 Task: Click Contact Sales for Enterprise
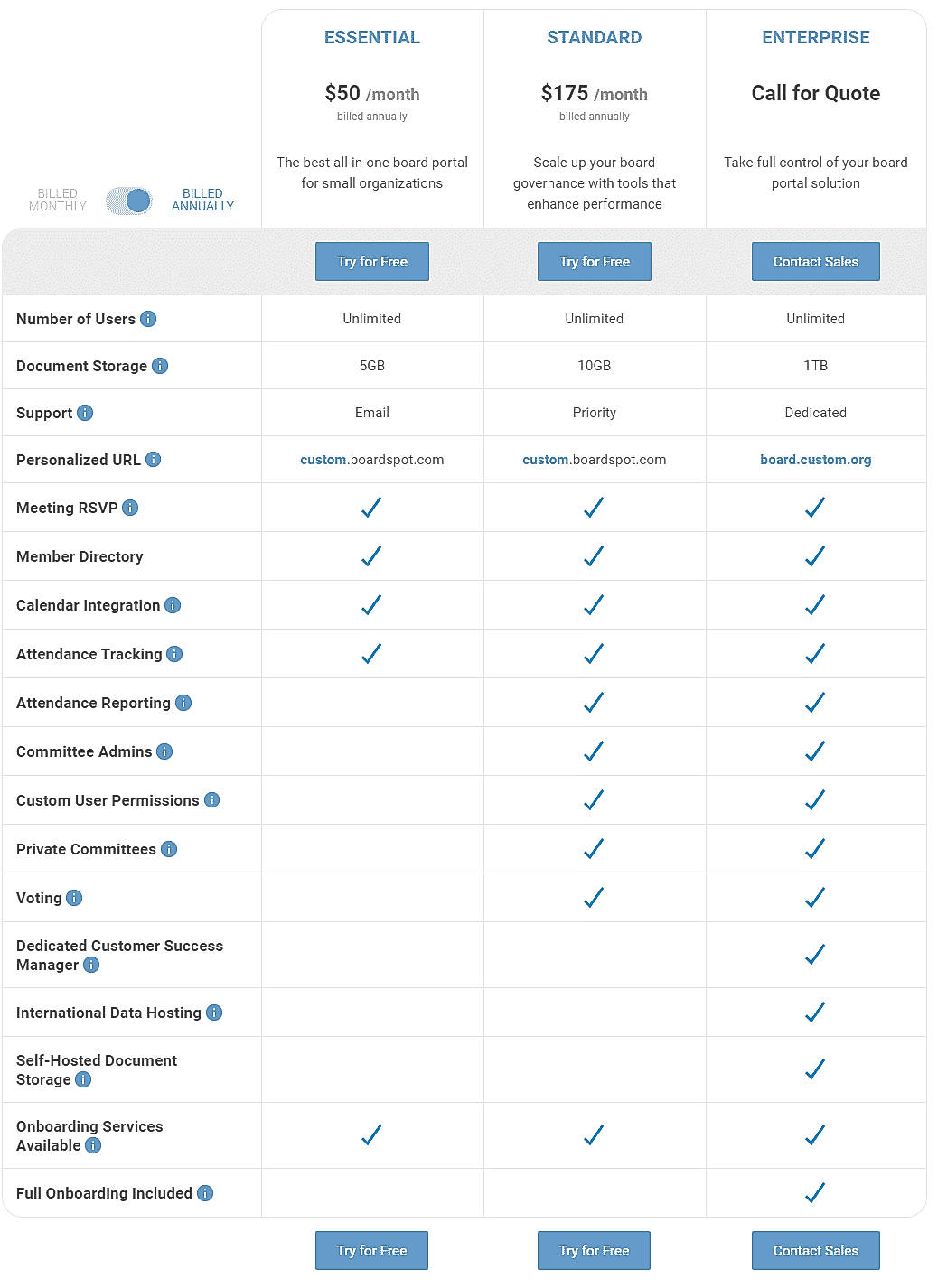coord(815,261)
